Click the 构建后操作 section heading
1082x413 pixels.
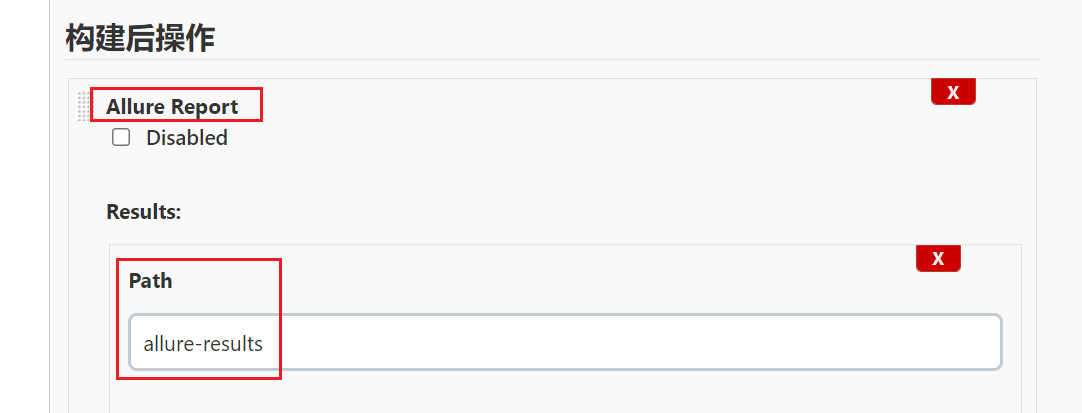(140, 38)
